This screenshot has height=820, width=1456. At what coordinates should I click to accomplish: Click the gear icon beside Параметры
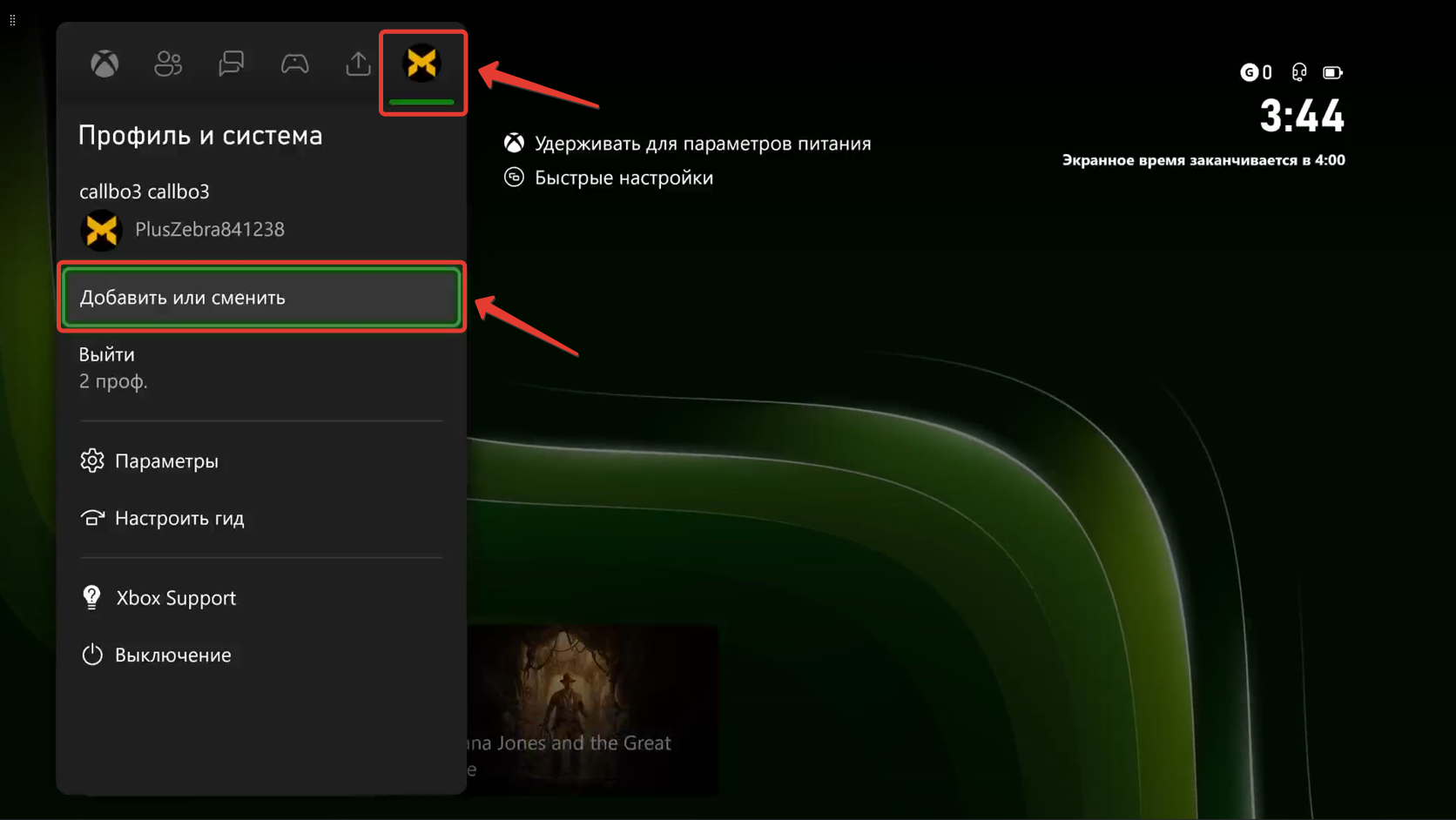pyautogui.click(x=92, y=460)
